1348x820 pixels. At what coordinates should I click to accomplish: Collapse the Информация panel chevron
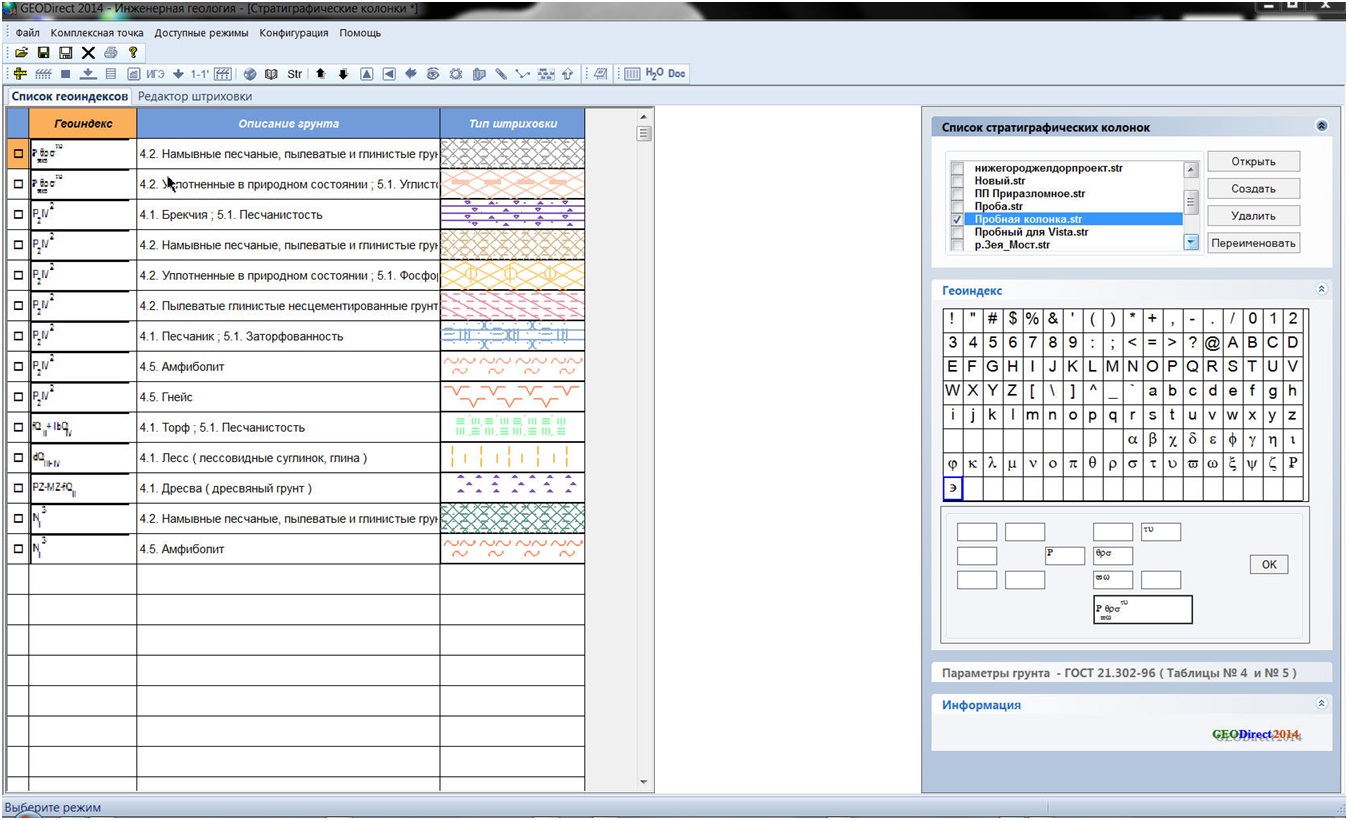click(x=1321, y=704)
